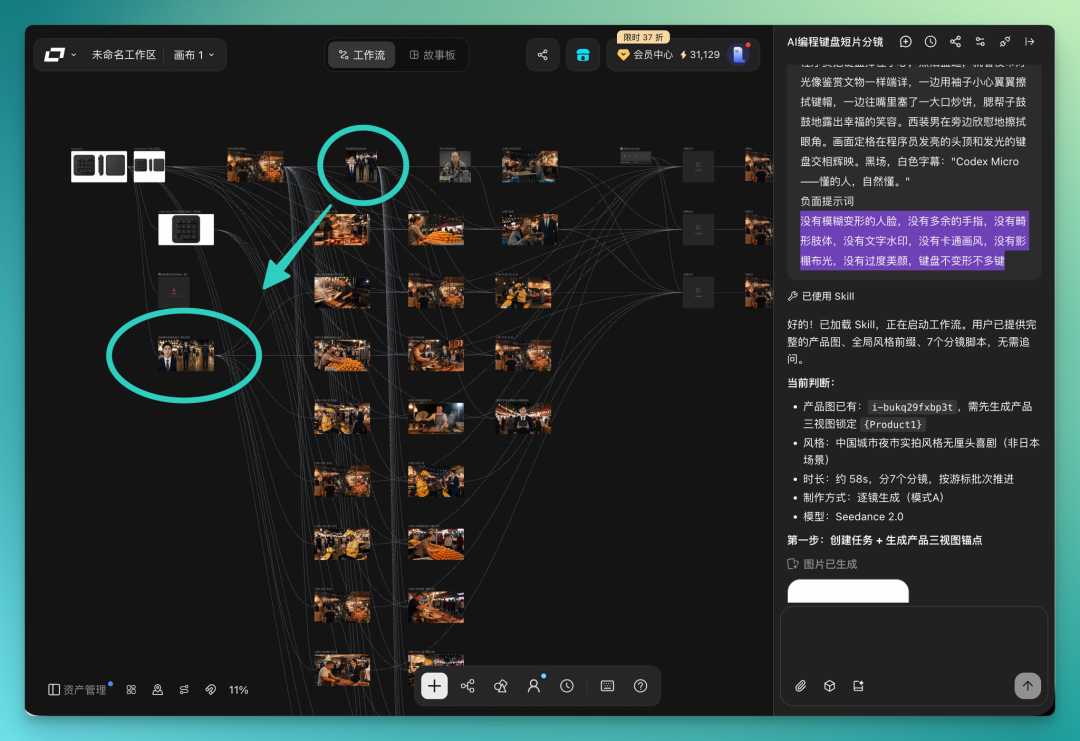Click the person icon in bottom toolbar
Image resolution: width=1080 pixels, height=741 pixels.
coord(534,686)
